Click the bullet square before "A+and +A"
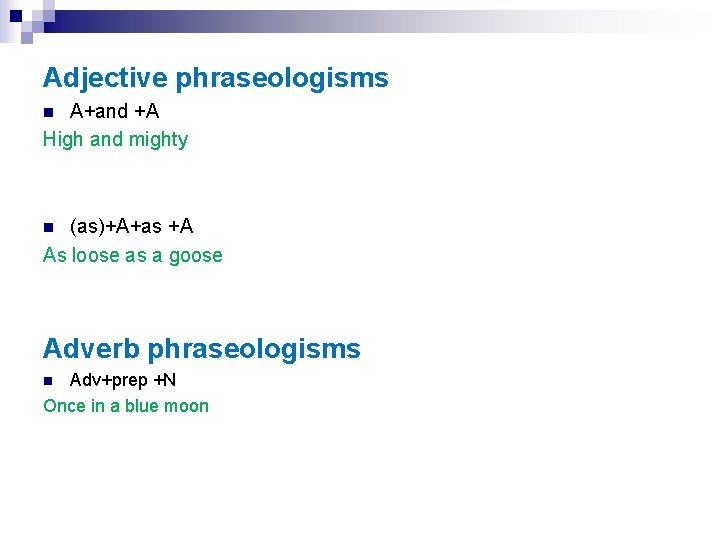The image size is (720, 540). point(48,112)
